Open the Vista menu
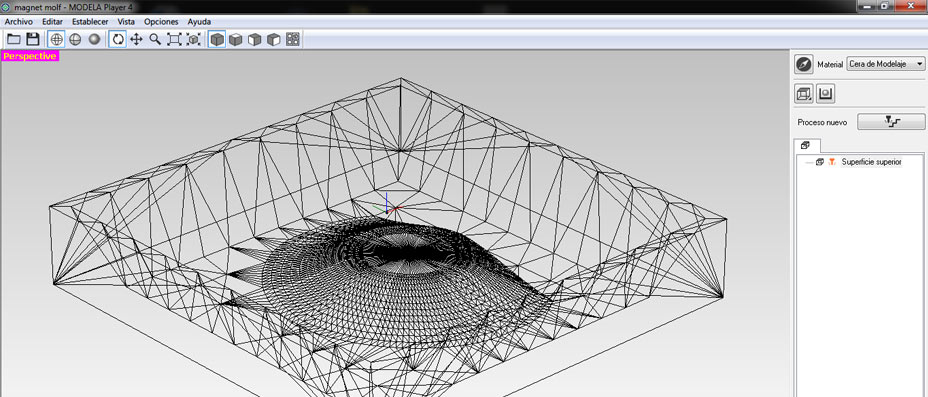 [x=126, y=21]
